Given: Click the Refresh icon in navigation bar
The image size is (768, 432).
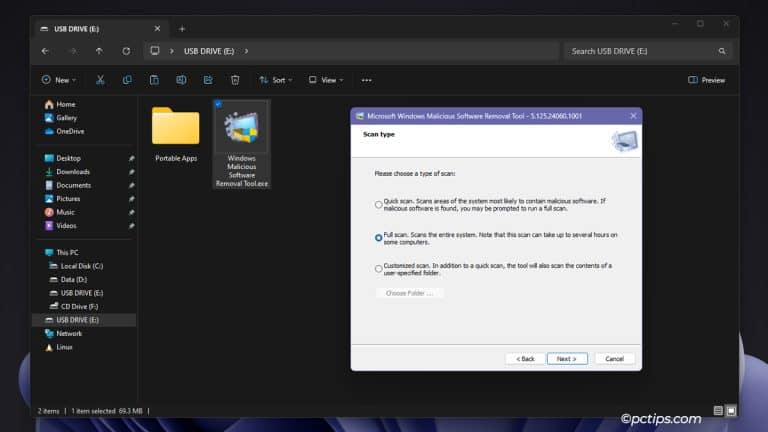Looking at the screenshot, I should pyautogui.click(x=126, y=51).
